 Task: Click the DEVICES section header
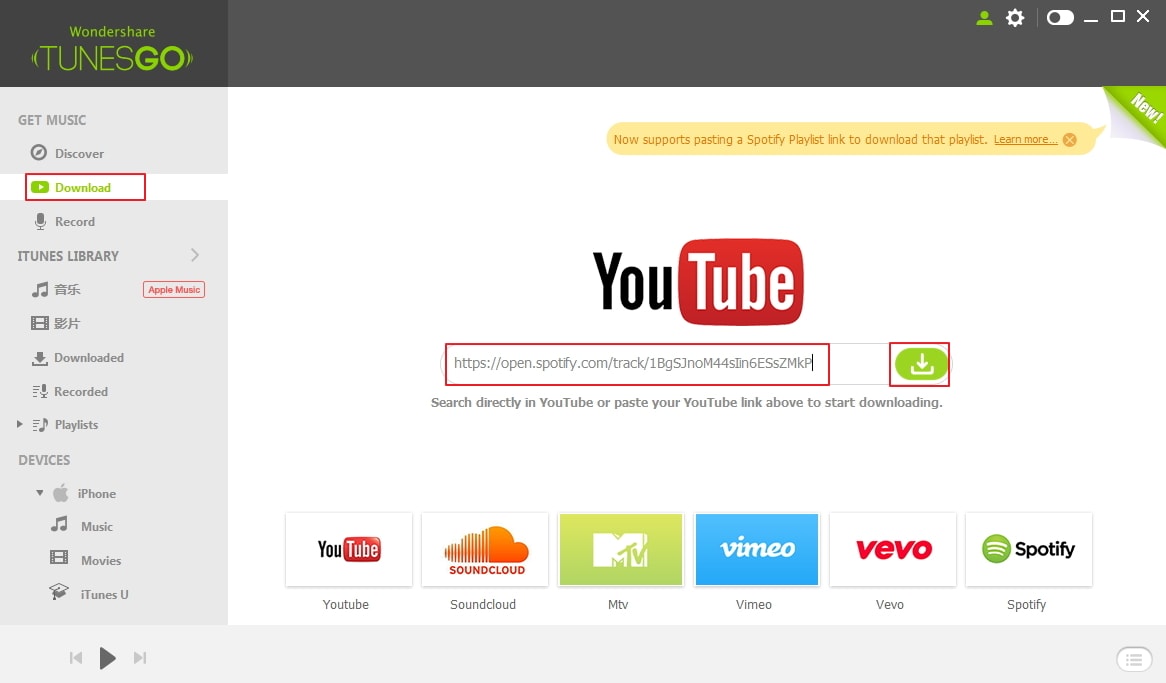(x=44, y=460)
